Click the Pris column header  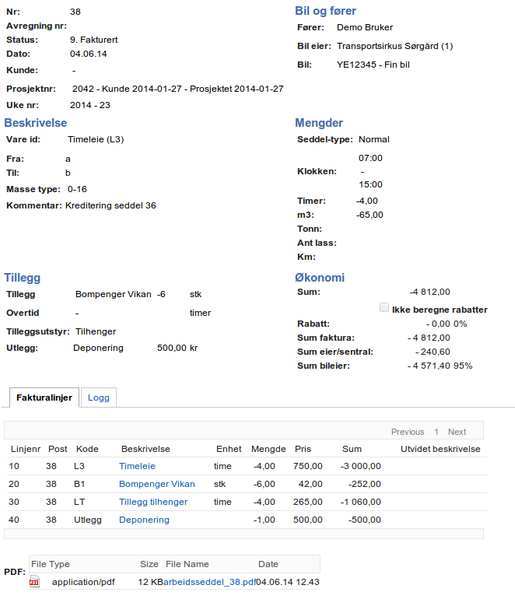[x=303, y=449]
